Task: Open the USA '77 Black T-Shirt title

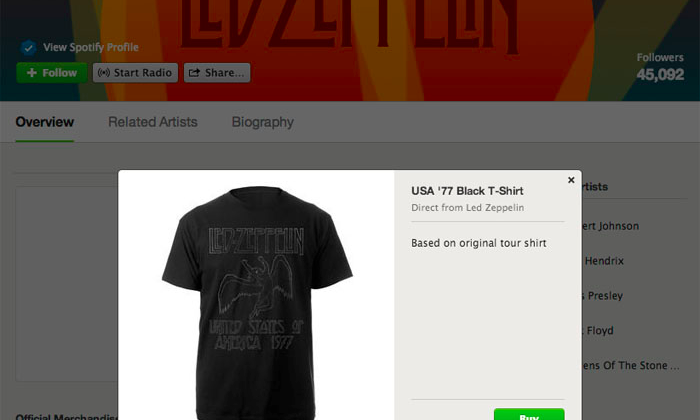Action: pos(467,191)
